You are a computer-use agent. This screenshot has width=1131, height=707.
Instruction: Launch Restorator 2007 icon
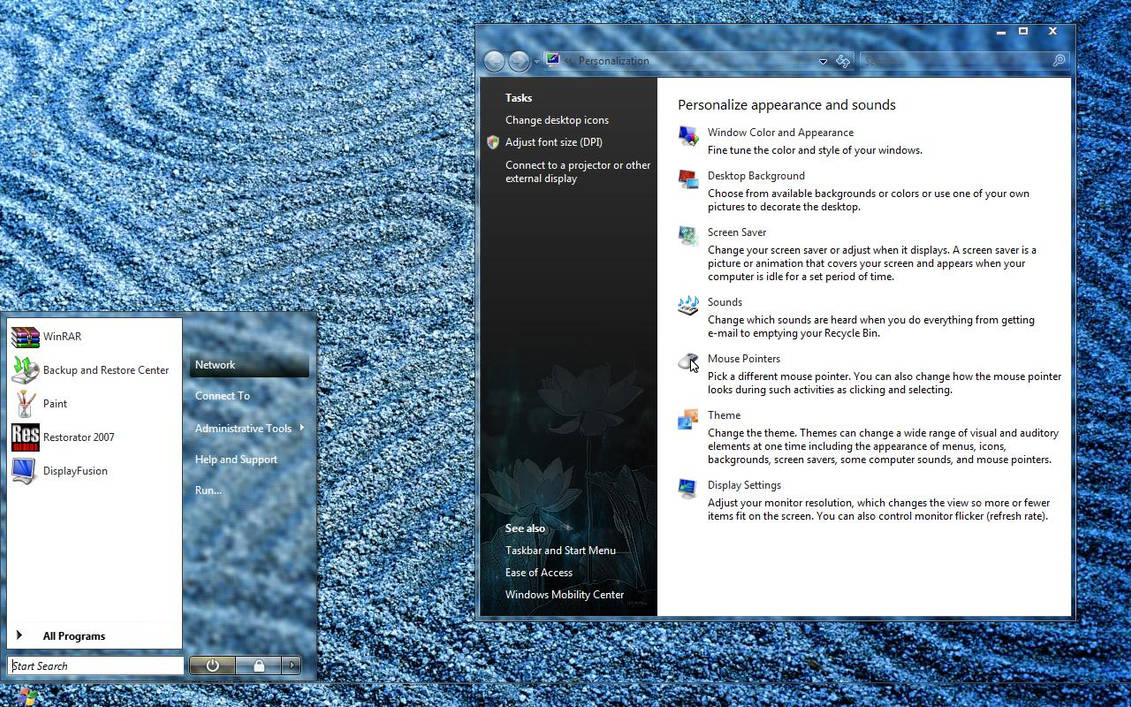[25, 437]
